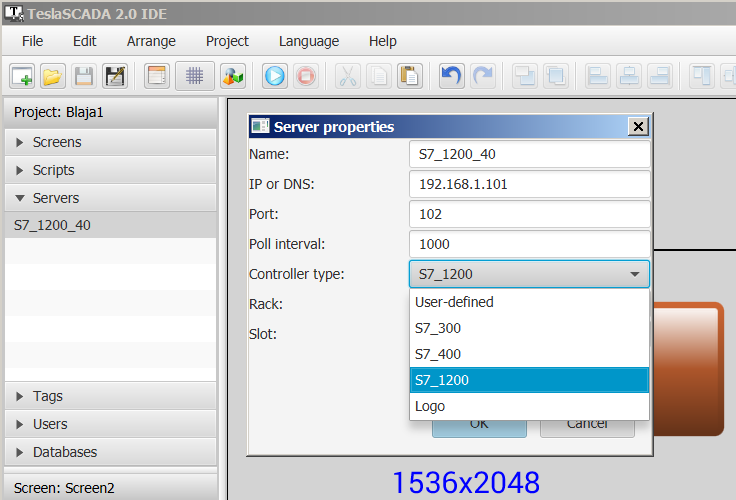Viewport: 736px width, 500px height.
Task: Click the clipboard paste icon
Action: 410,76
